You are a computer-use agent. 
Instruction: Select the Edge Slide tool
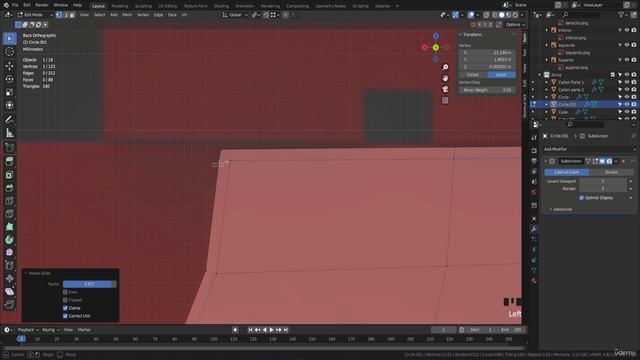click(9, 266)
